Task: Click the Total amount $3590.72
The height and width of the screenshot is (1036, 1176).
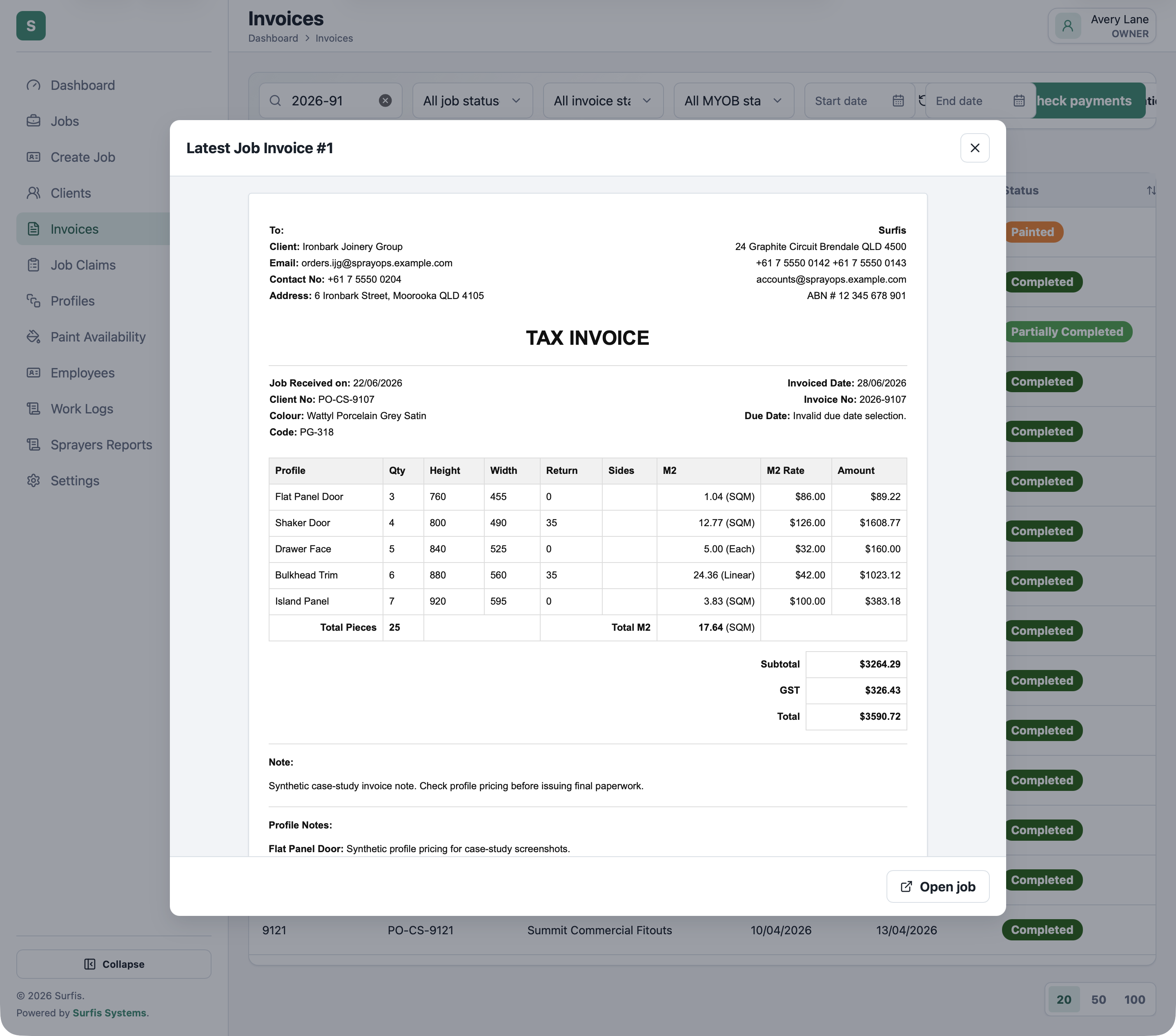Action: click(880, 717)
